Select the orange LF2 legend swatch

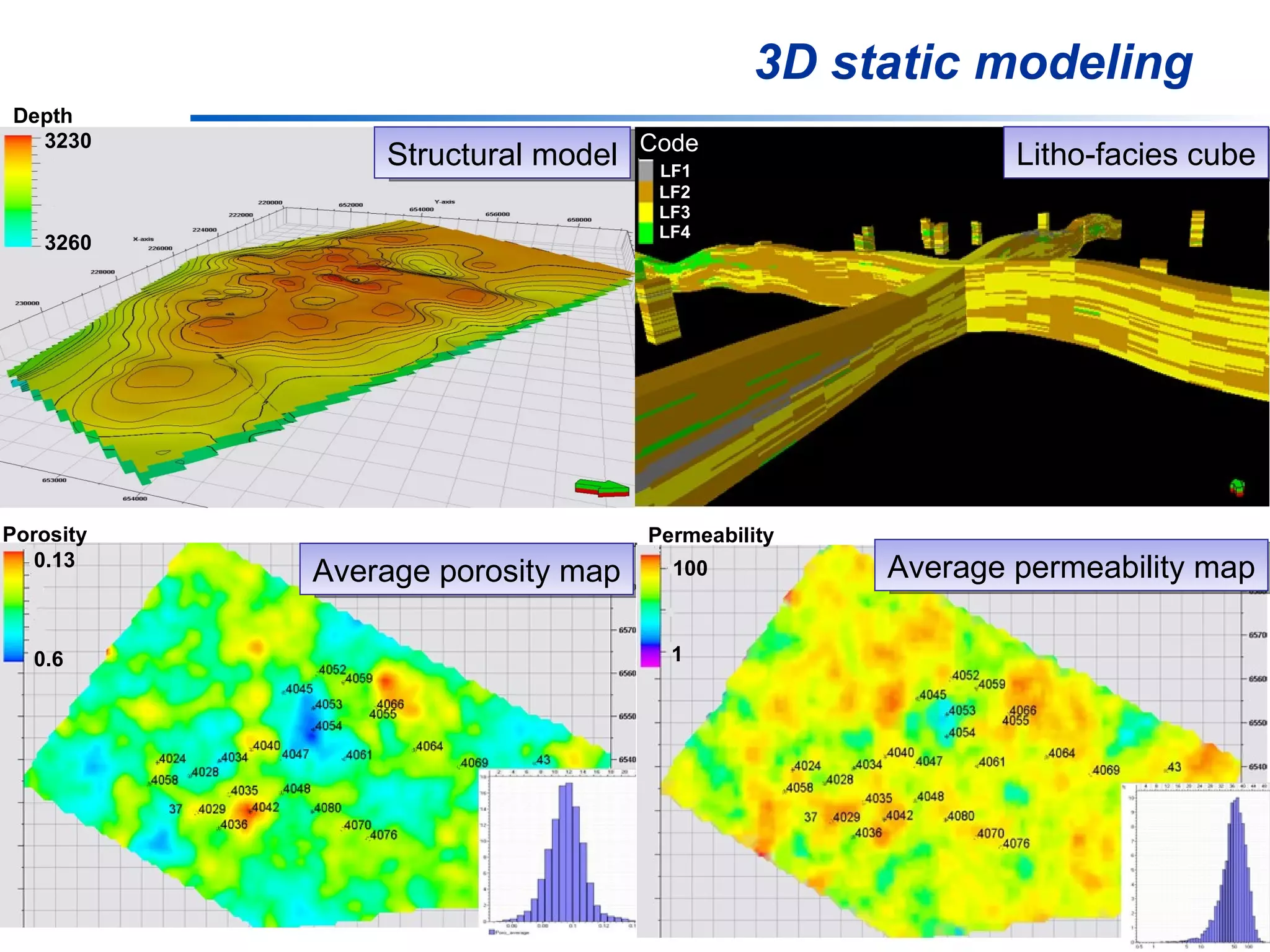tap(646, 192)
